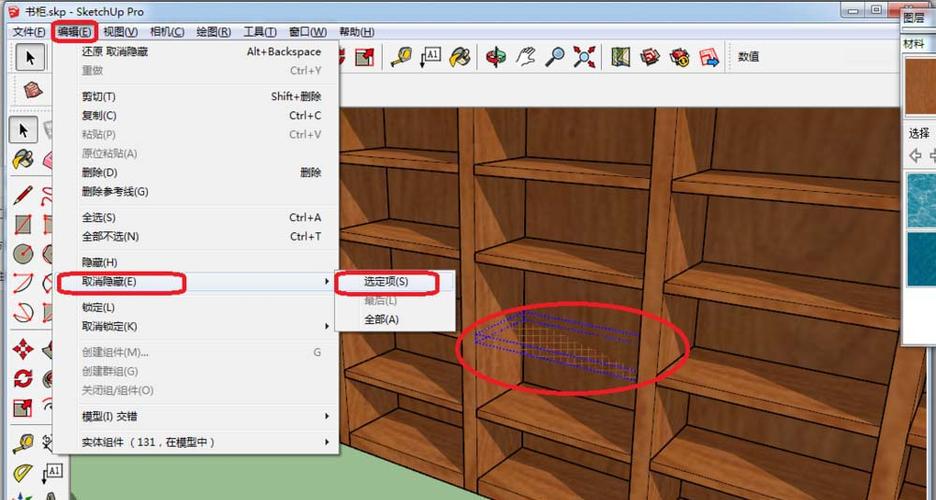Choose 复制(C) from edit menu
Screen dimensions: 936x500
pyautogui.click(x=196, y=115)
